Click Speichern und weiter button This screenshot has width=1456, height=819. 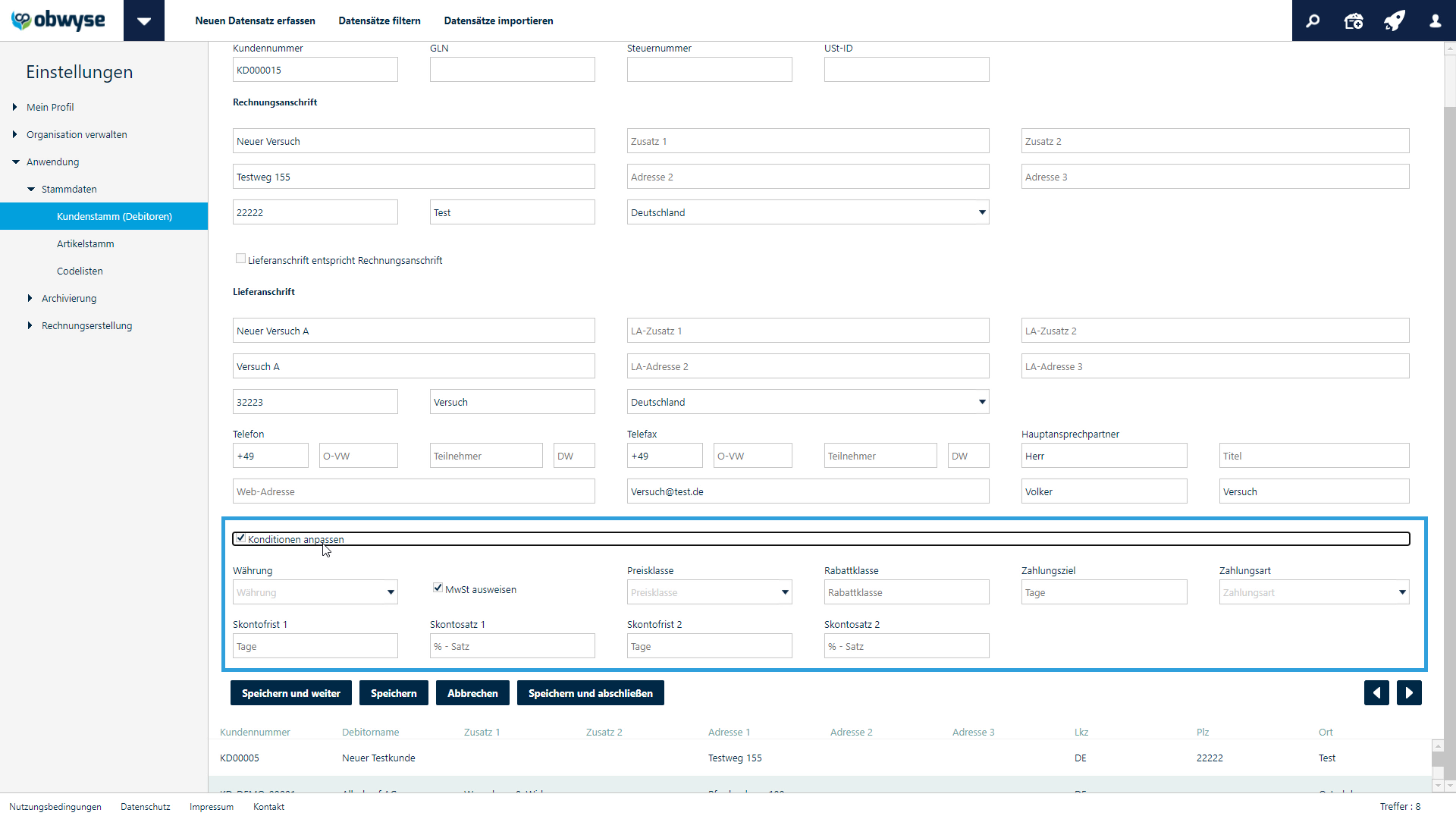(291, 693)
